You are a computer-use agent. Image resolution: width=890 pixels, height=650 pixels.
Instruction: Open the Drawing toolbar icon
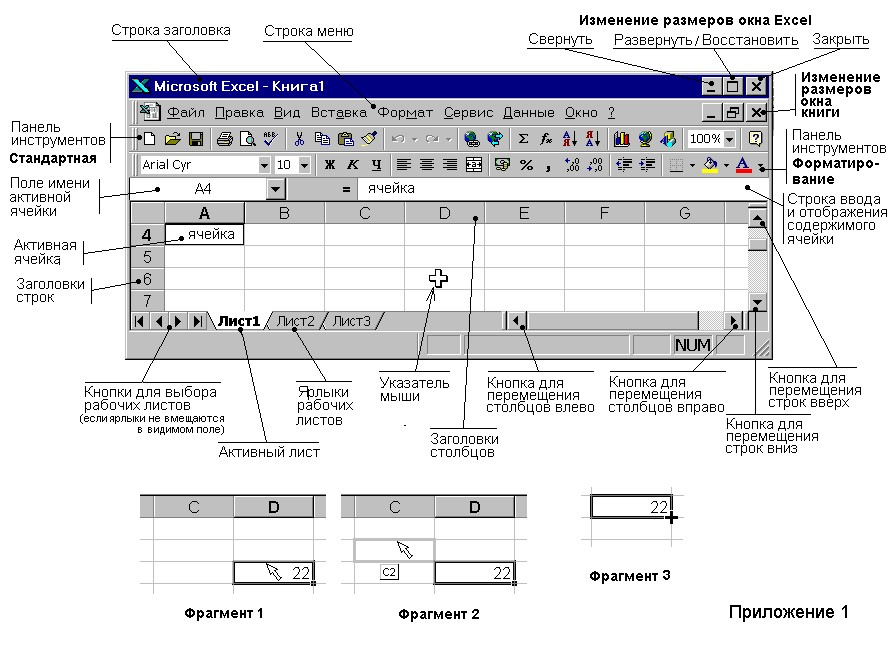tap(668, 139)
